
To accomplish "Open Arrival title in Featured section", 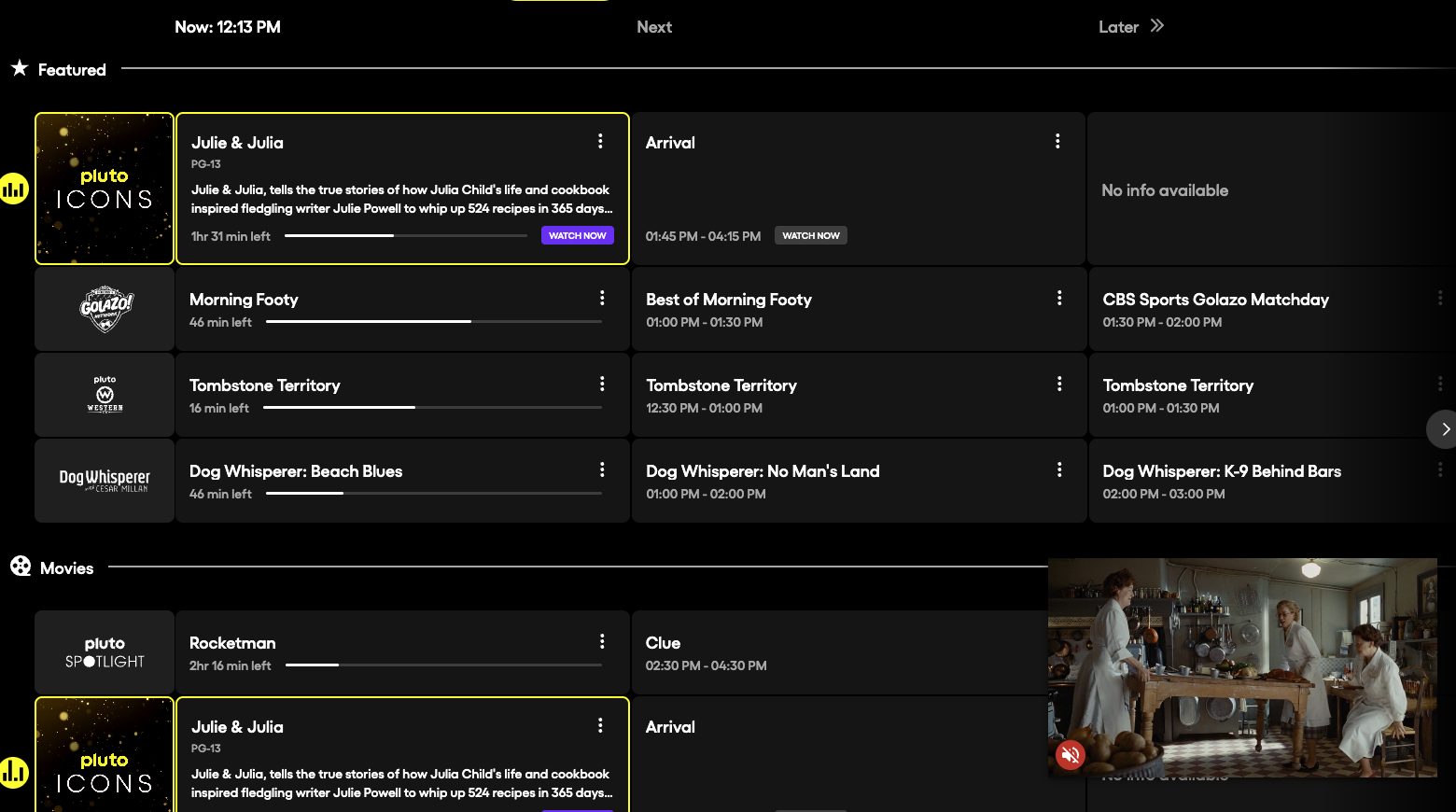I will point(670,143).
